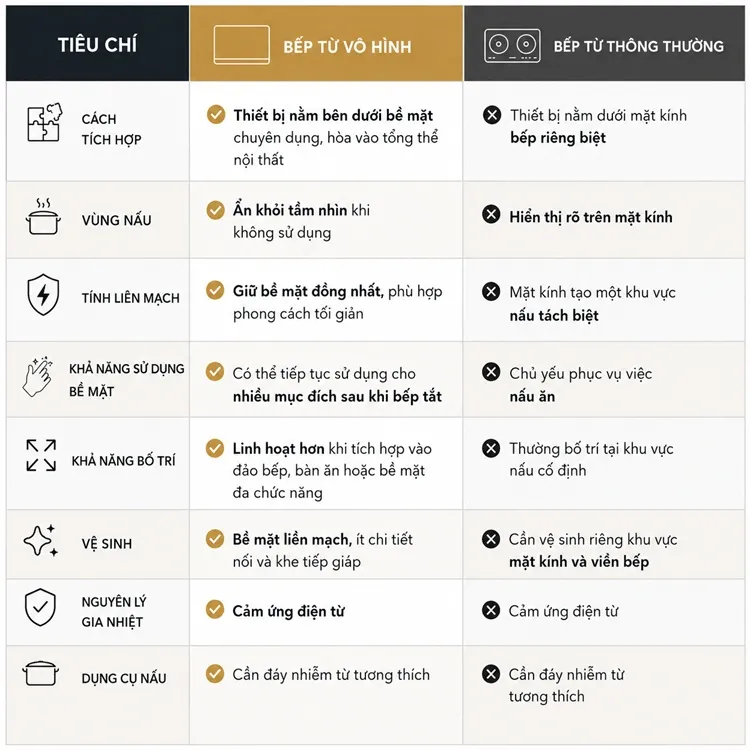Viewport: 750px width, 750px height.
Task: Click the Giữ bề mặt đồng nhất text
Action: pyautogui.click(x=308, y=291)
